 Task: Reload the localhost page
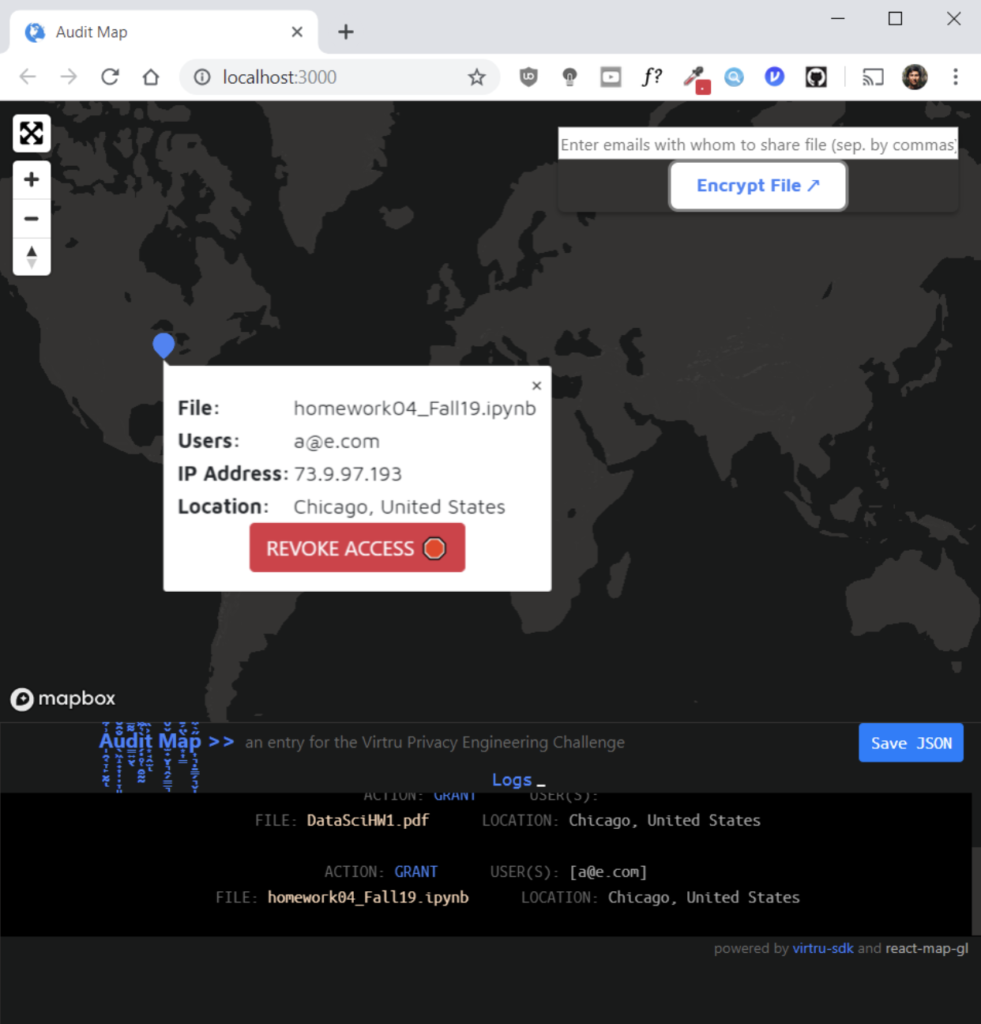(110, 77)
